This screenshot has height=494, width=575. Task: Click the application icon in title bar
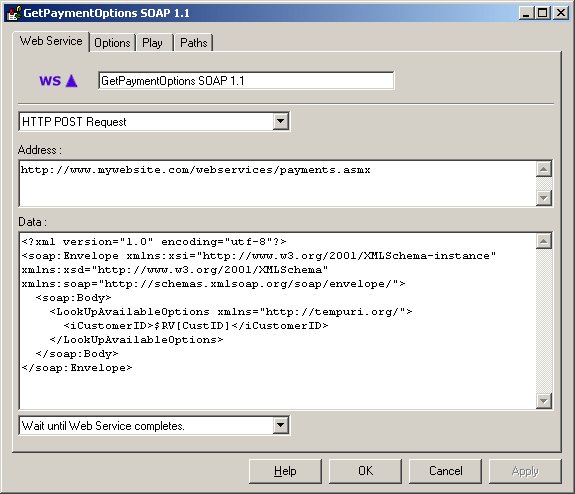point(14,13)
